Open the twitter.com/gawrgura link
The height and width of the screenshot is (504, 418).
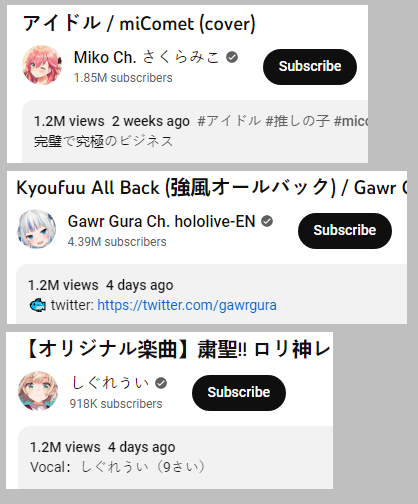(187, 305)
